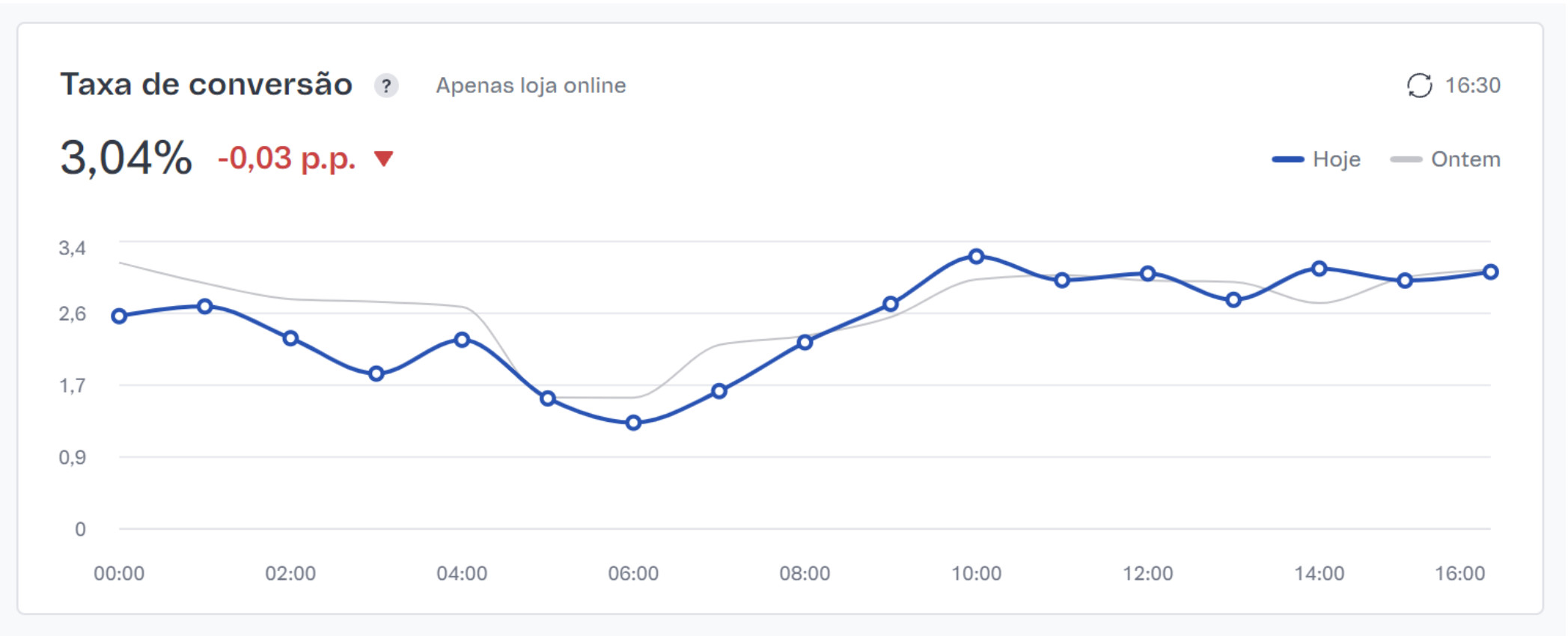
Task: Click the Apenas loja online label
Action: click(531, 86)
